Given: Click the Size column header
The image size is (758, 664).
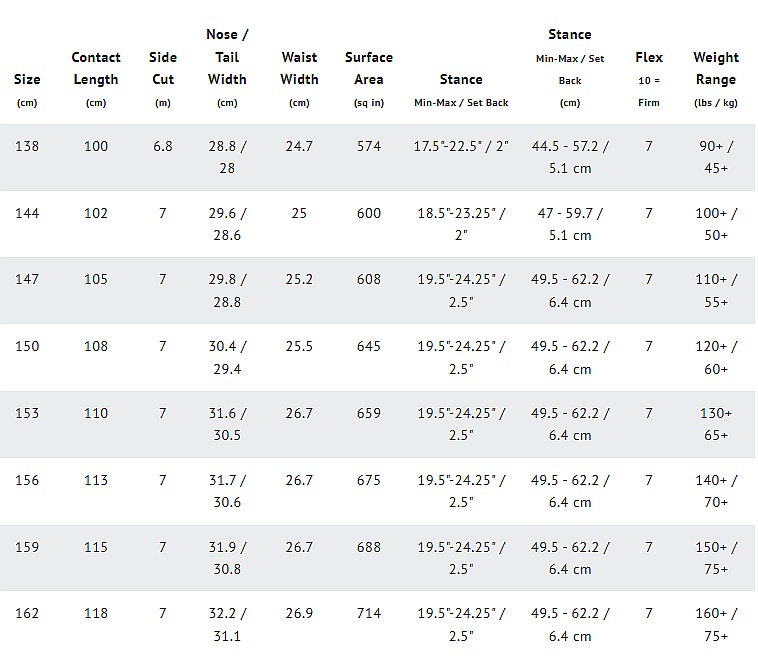Looking at the screenshot, I should coord(27,79).
